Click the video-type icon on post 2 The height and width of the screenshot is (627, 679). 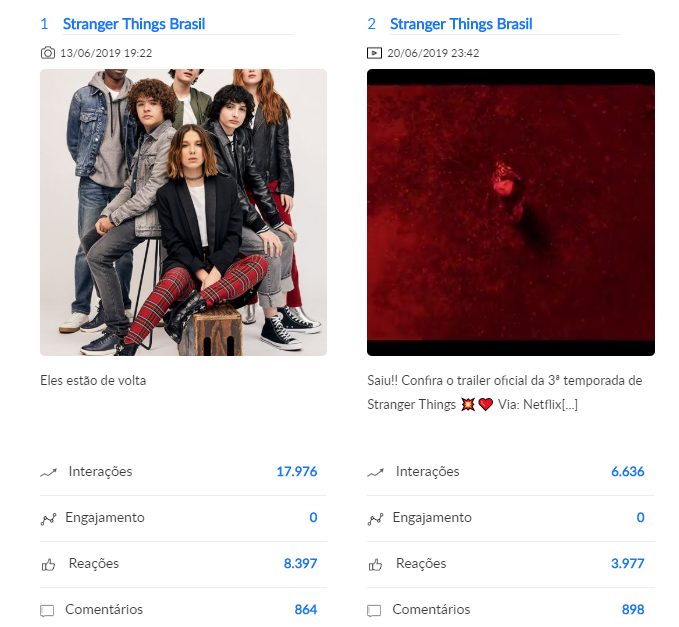coord(374,53)
